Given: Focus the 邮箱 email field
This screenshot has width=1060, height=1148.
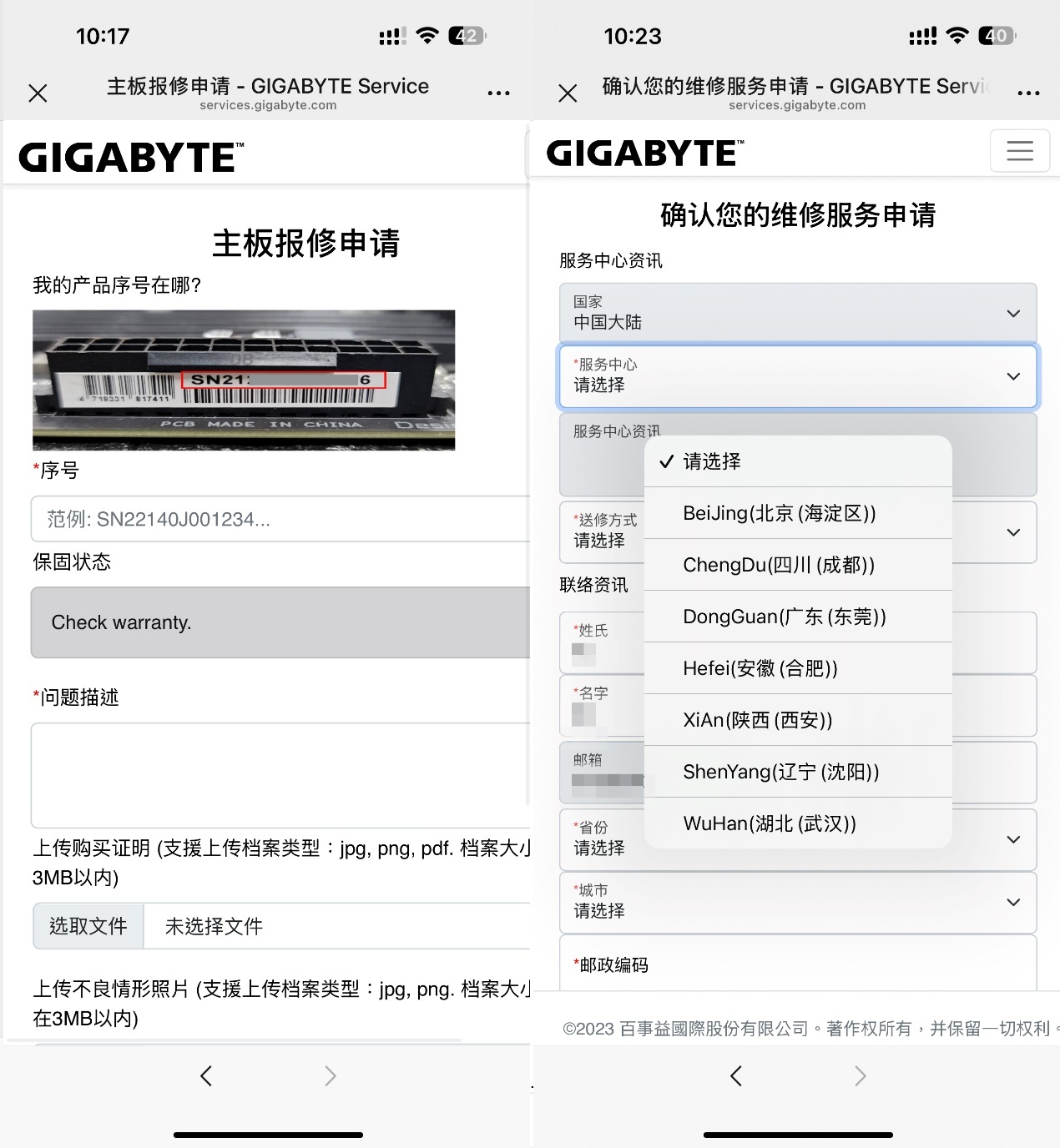Looking at the screenshot, I should pyautogui.click(x=798, y=773).
